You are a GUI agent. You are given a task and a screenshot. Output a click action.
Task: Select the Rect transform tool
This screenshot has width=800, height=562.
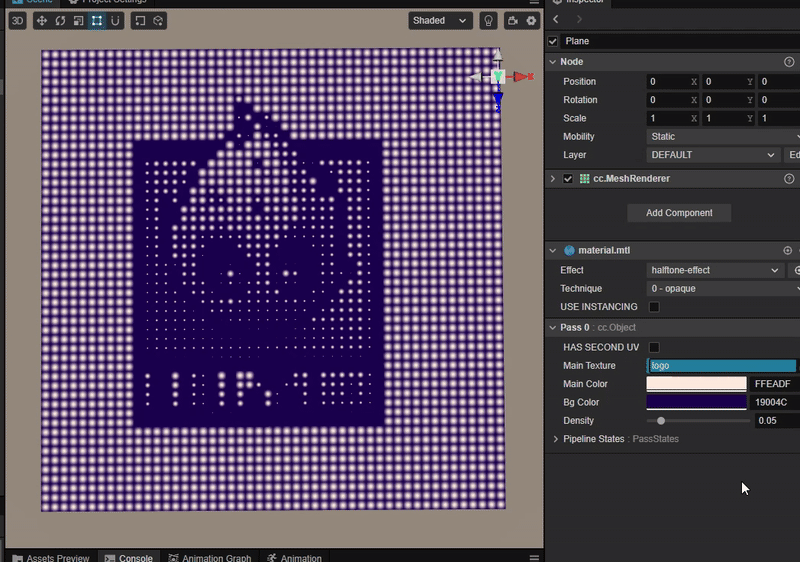click(x=97, y=21)
